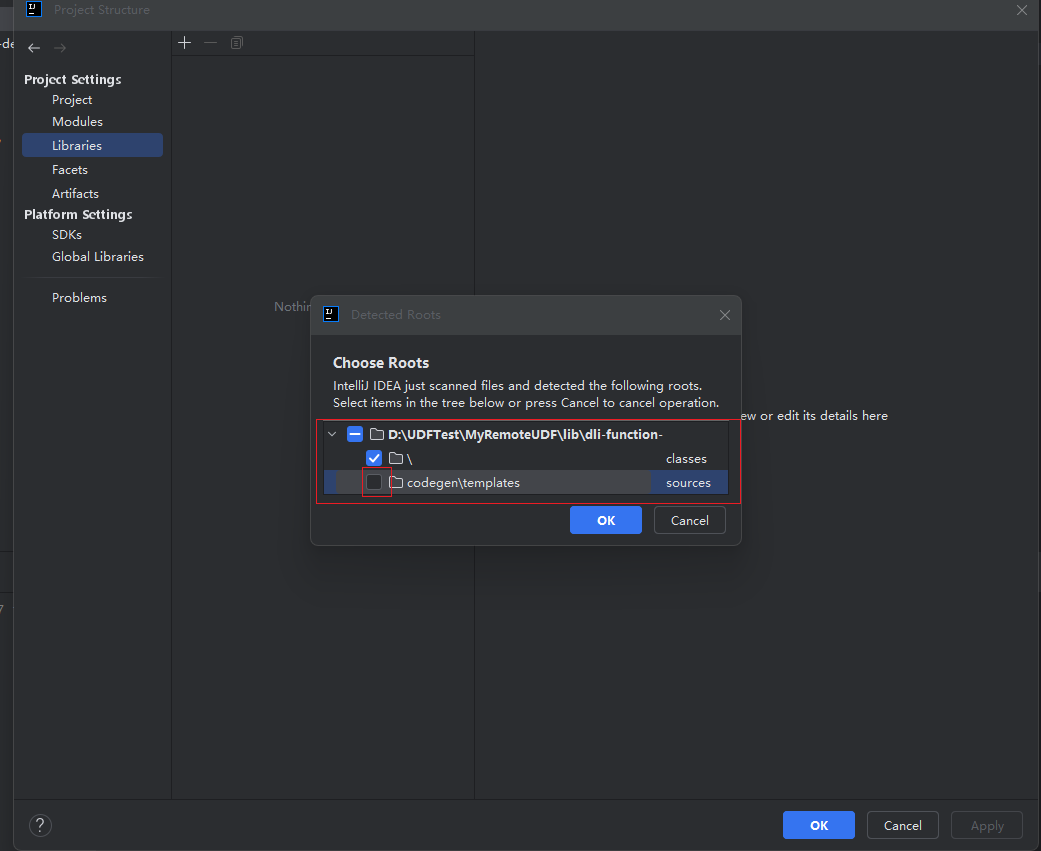Select the D:\UDFTest\MyRemoteUDF\lib\dli-function- row
Image resolution: width=1041 pixels, height=851 pixels.
[526, 434]
